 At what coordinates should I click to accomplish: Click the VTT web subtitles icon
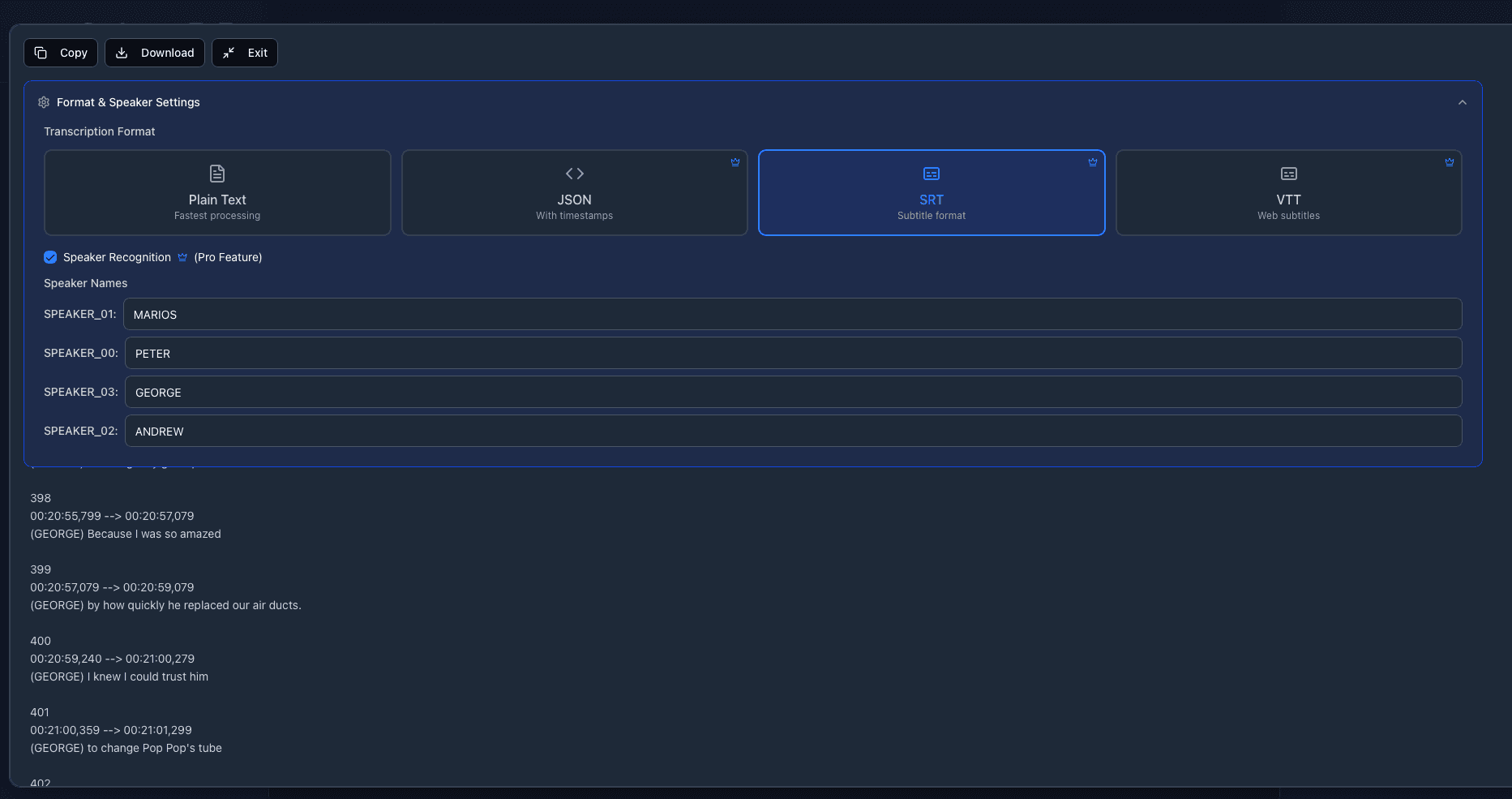[x=1288, y=174]
